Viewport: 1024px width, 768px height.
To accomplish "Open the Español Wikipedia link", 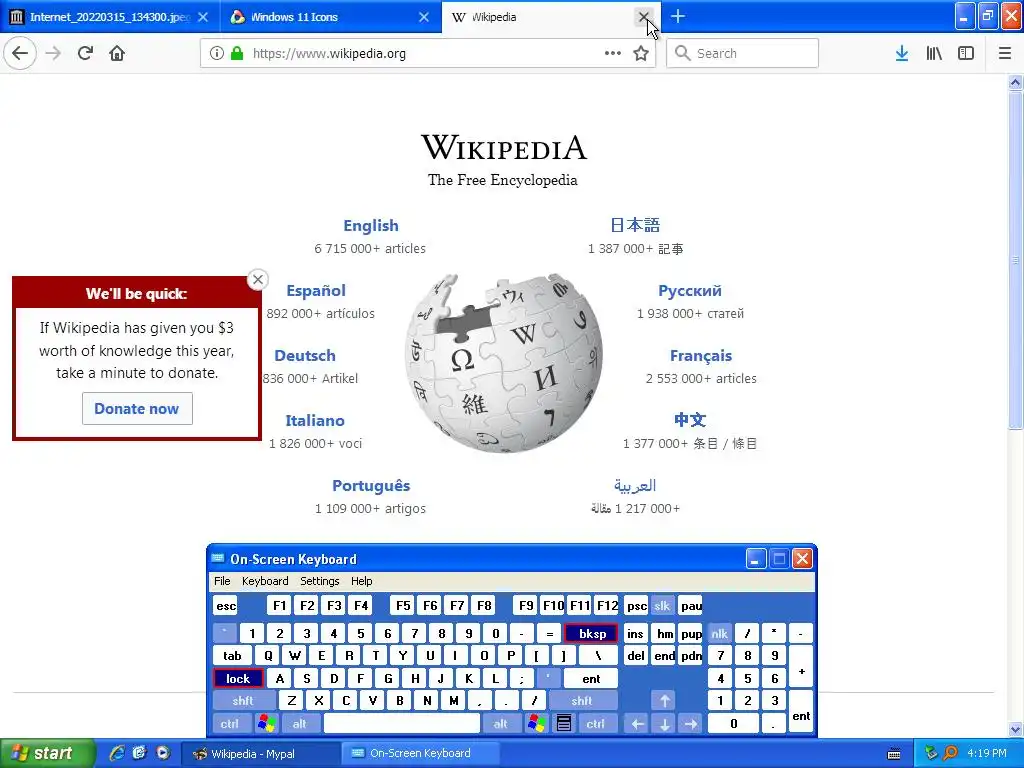I will [316, 291].
